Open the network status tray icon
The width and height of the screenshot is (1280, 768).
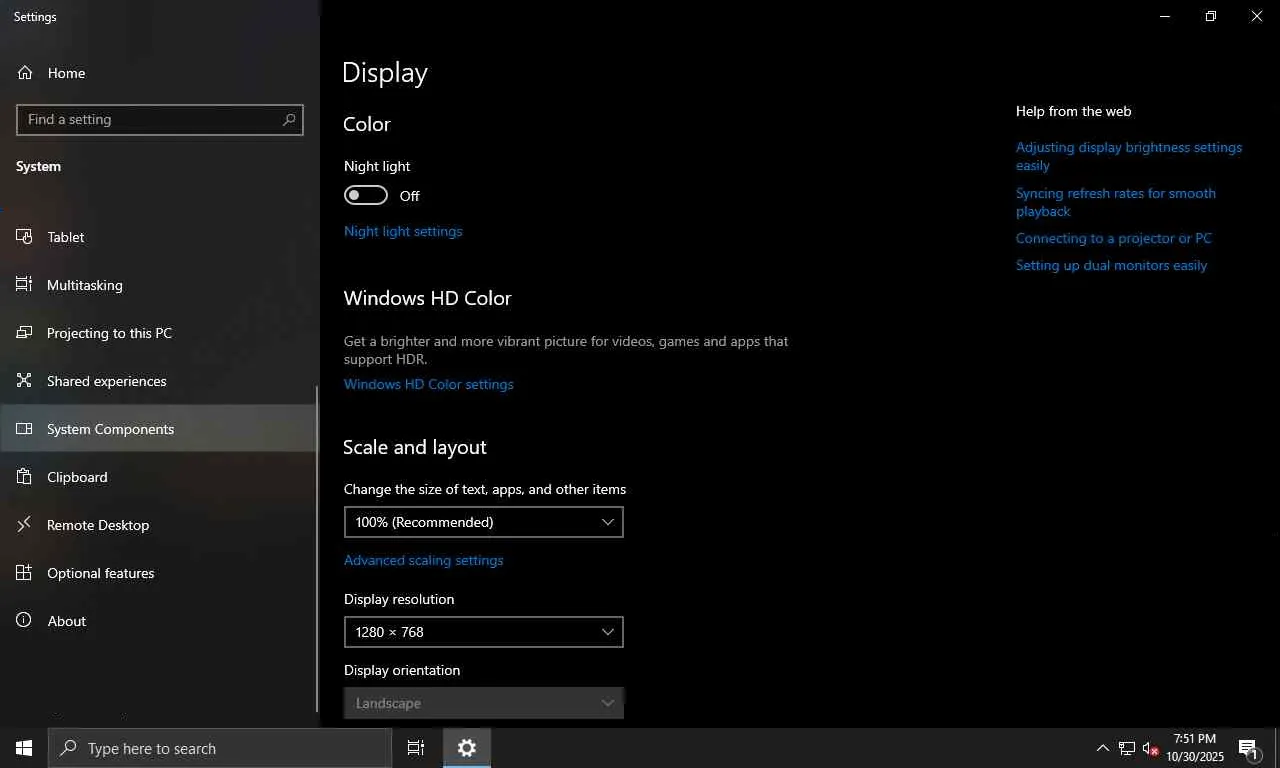tap(1127, 748)
